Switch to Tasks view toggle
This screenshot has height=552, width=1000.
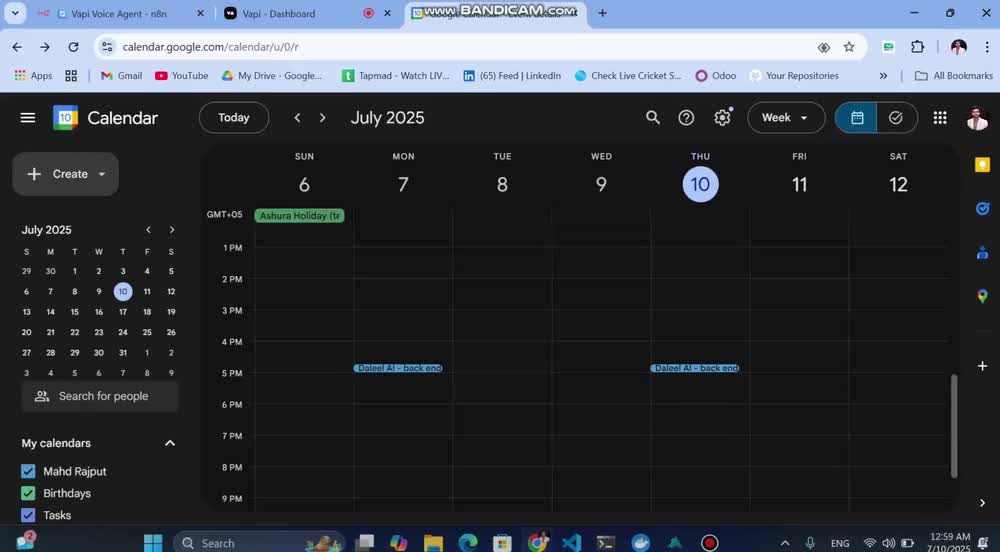coord(896,117)
